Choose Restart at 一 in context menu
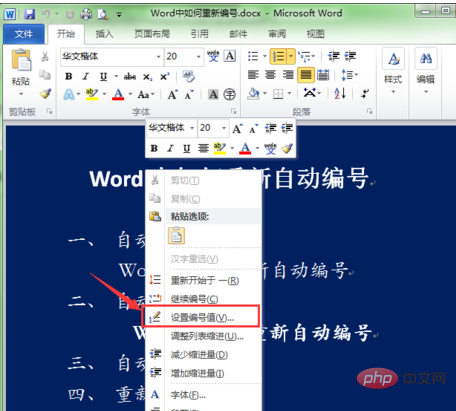Screen dimensions: 456x411 pyautogui.click(x=203, y=280)
